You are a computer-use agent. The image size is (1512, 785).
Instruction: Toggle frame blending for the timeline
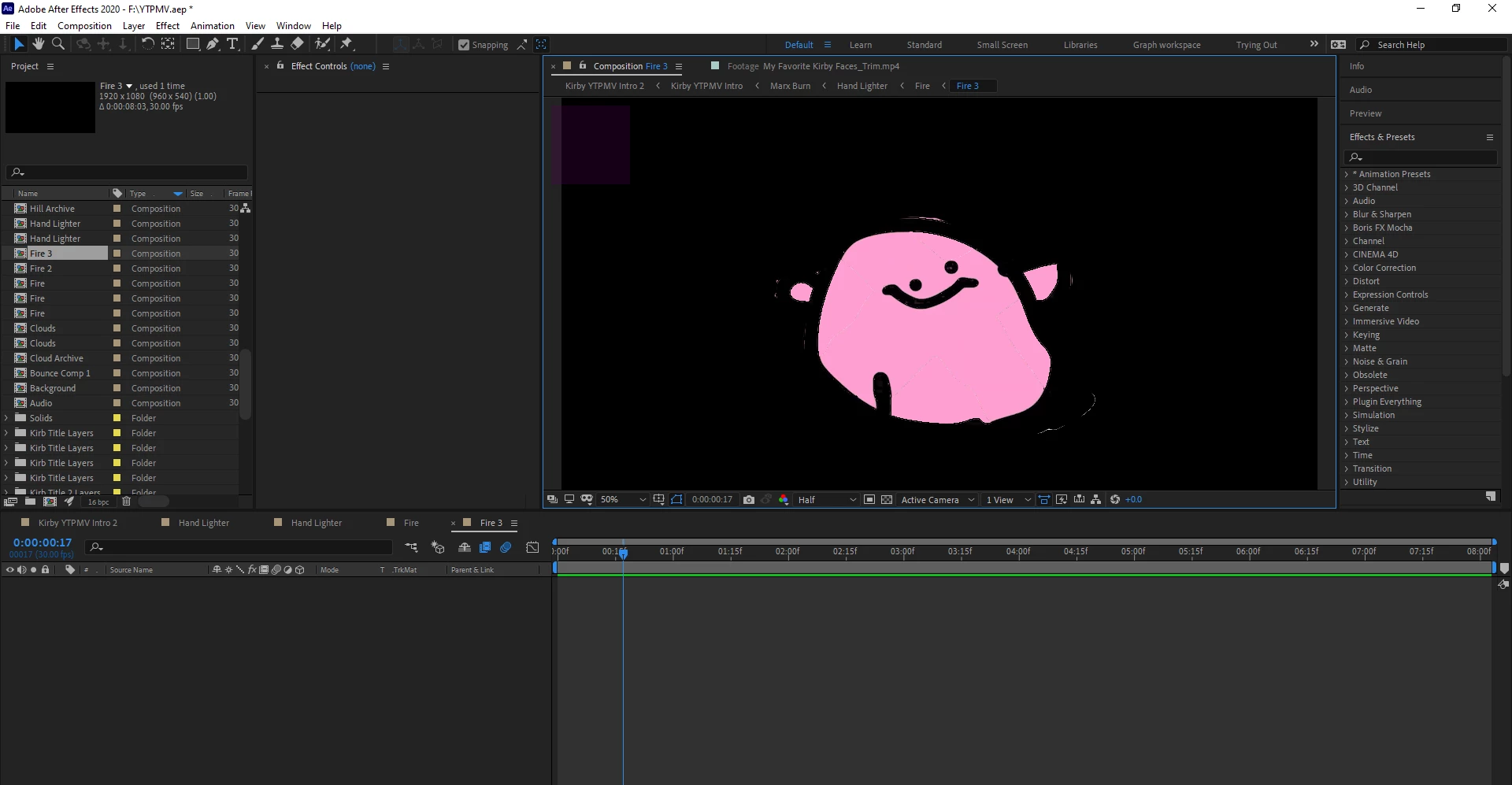pos(485,547)
